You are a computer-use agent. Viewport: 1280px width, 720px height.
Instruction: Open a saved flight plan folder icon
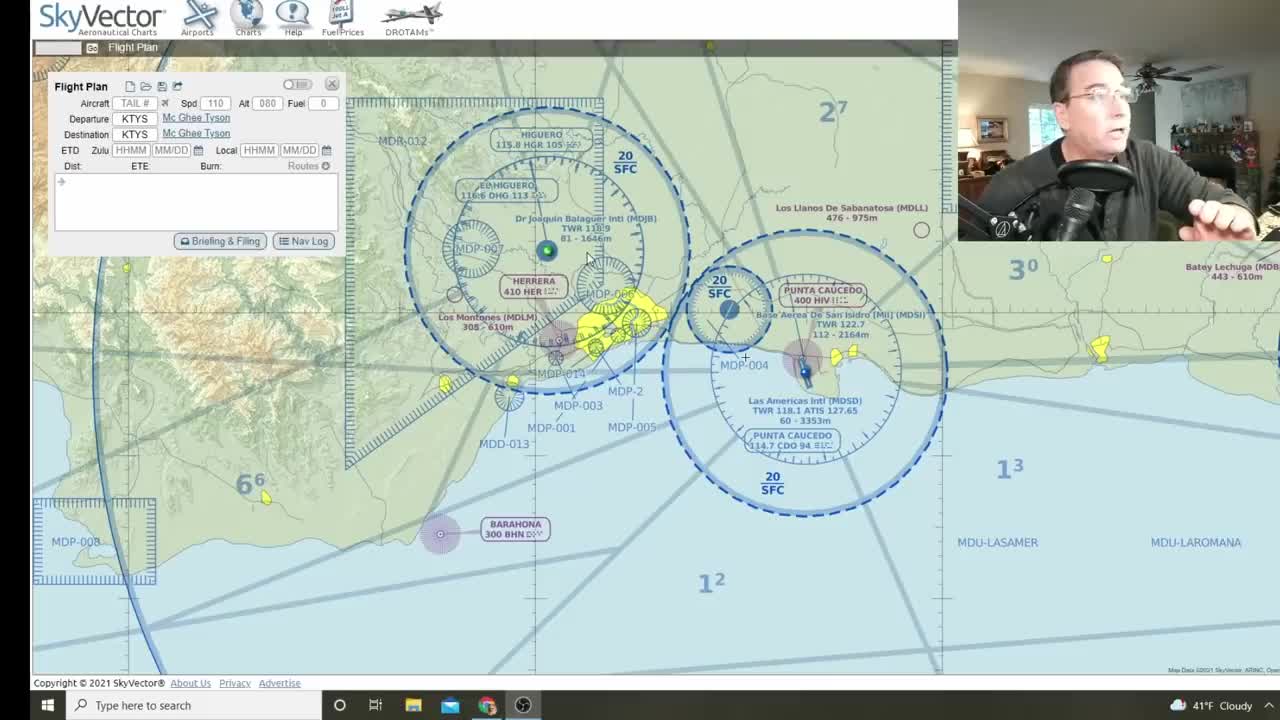146,87
